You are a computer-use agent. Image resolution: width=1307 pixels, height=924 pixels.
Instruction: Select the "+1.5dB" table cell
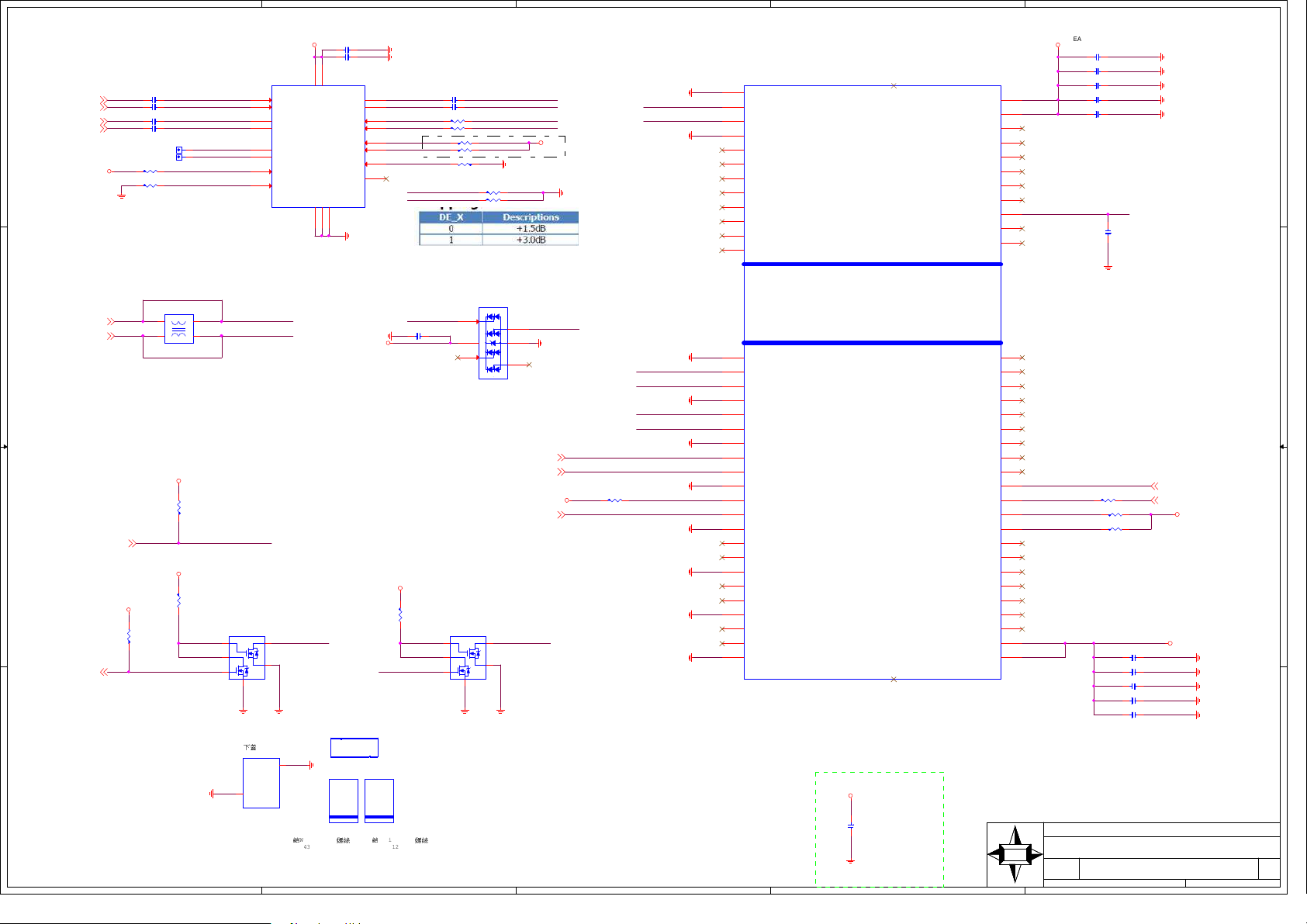(531, 229)
